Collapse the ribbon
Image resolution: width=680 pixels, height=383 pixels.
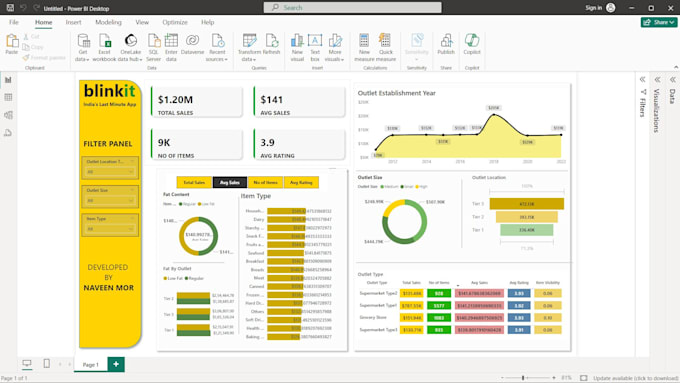pyautogui.click(x=676, y=67)
